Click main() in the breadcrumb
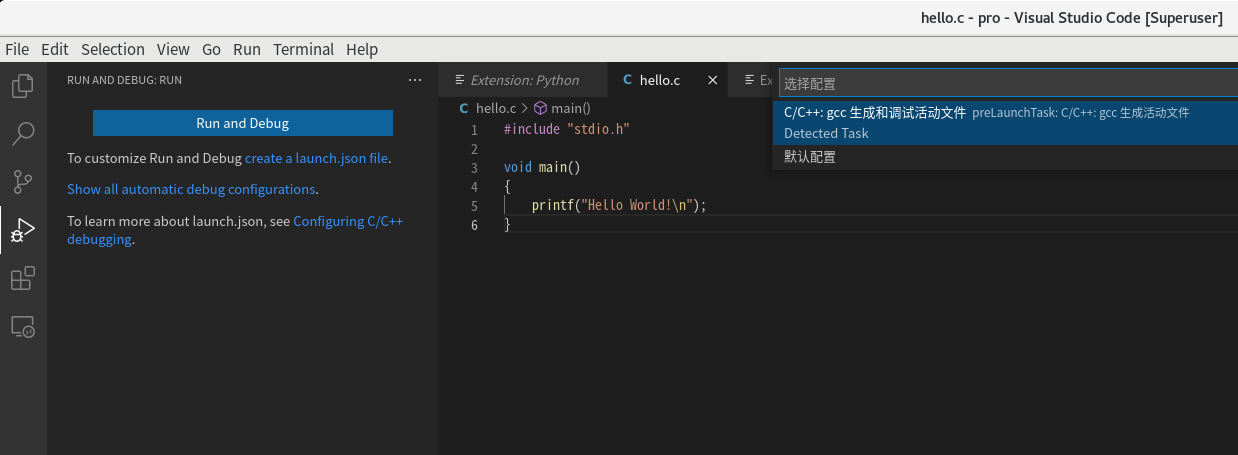 [x=571, y=108]
